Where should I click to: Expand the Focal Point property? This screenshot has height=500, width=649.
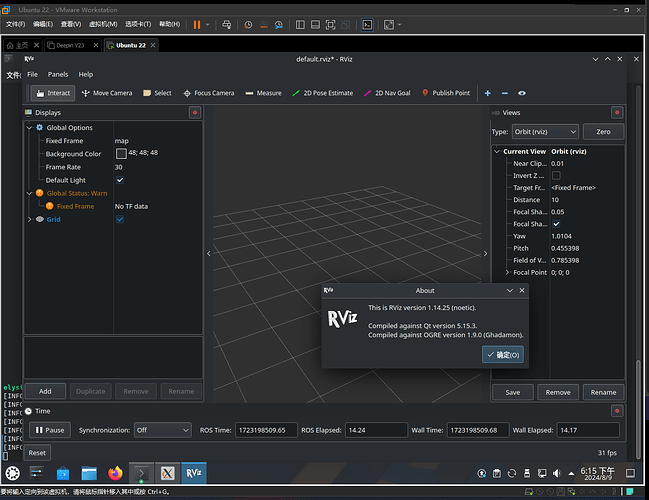tap(507, 272)
